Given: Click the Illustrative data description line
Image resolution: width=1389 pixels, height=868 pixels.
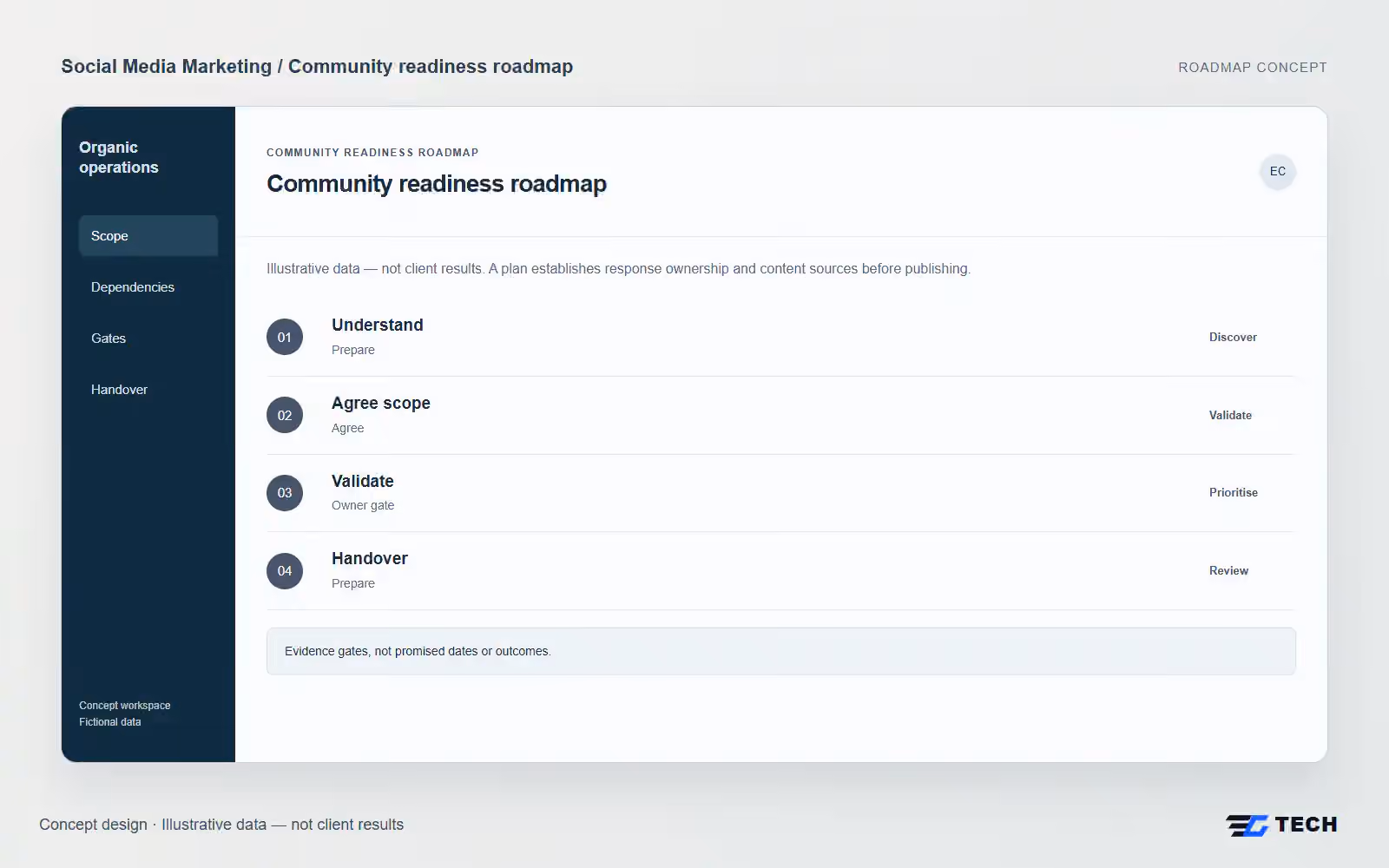Looking at the screenshot, I should tap(618, 269).
